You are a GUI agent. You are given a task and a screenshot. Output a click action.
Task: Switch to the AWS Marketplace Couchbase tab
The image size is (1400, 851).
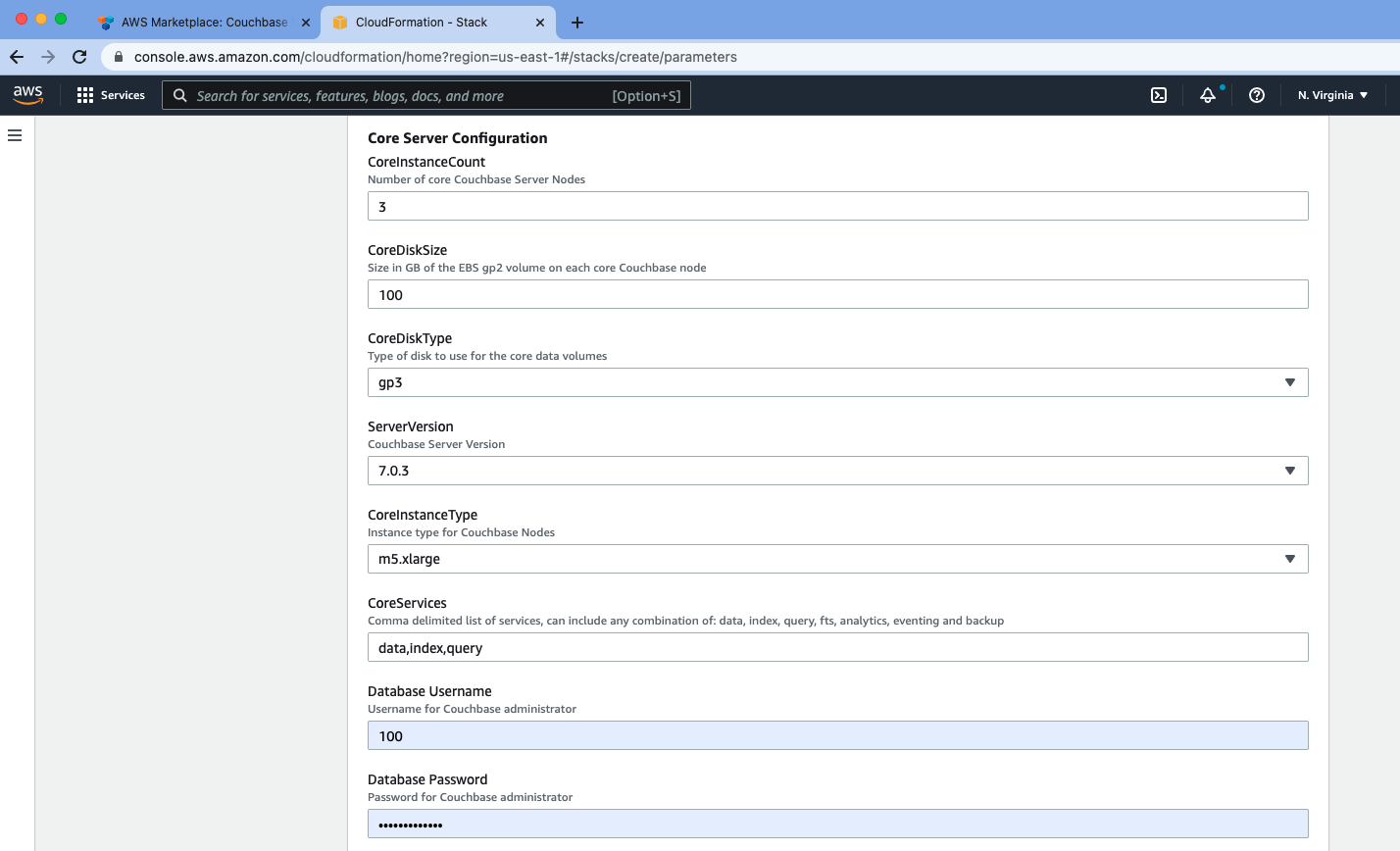click(x=201, y=21)
